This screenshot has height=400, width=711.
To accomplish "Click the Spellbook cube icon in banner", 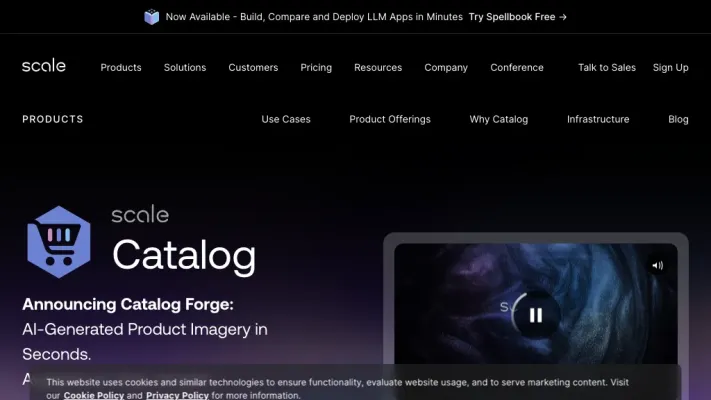I will pos(151,17).
